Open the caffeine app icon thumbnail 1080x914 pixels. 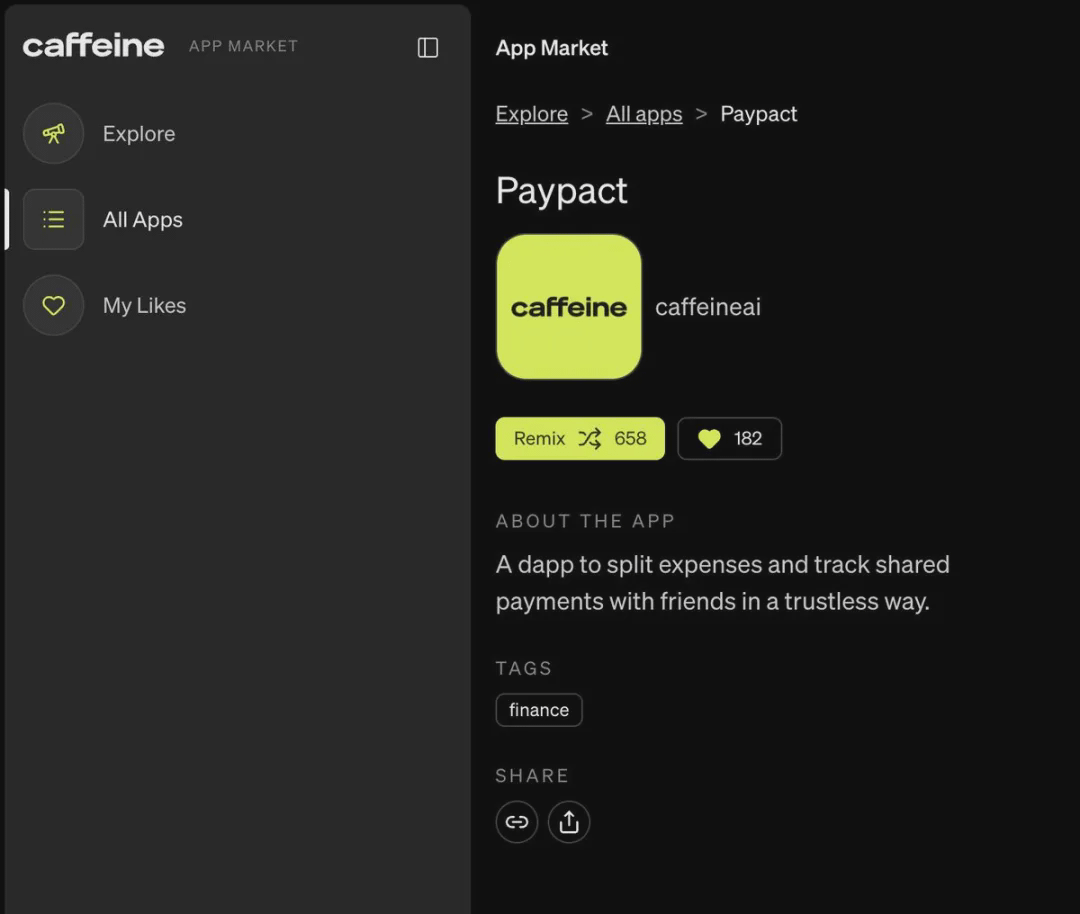pyautogui.click(x=569, y=307)
